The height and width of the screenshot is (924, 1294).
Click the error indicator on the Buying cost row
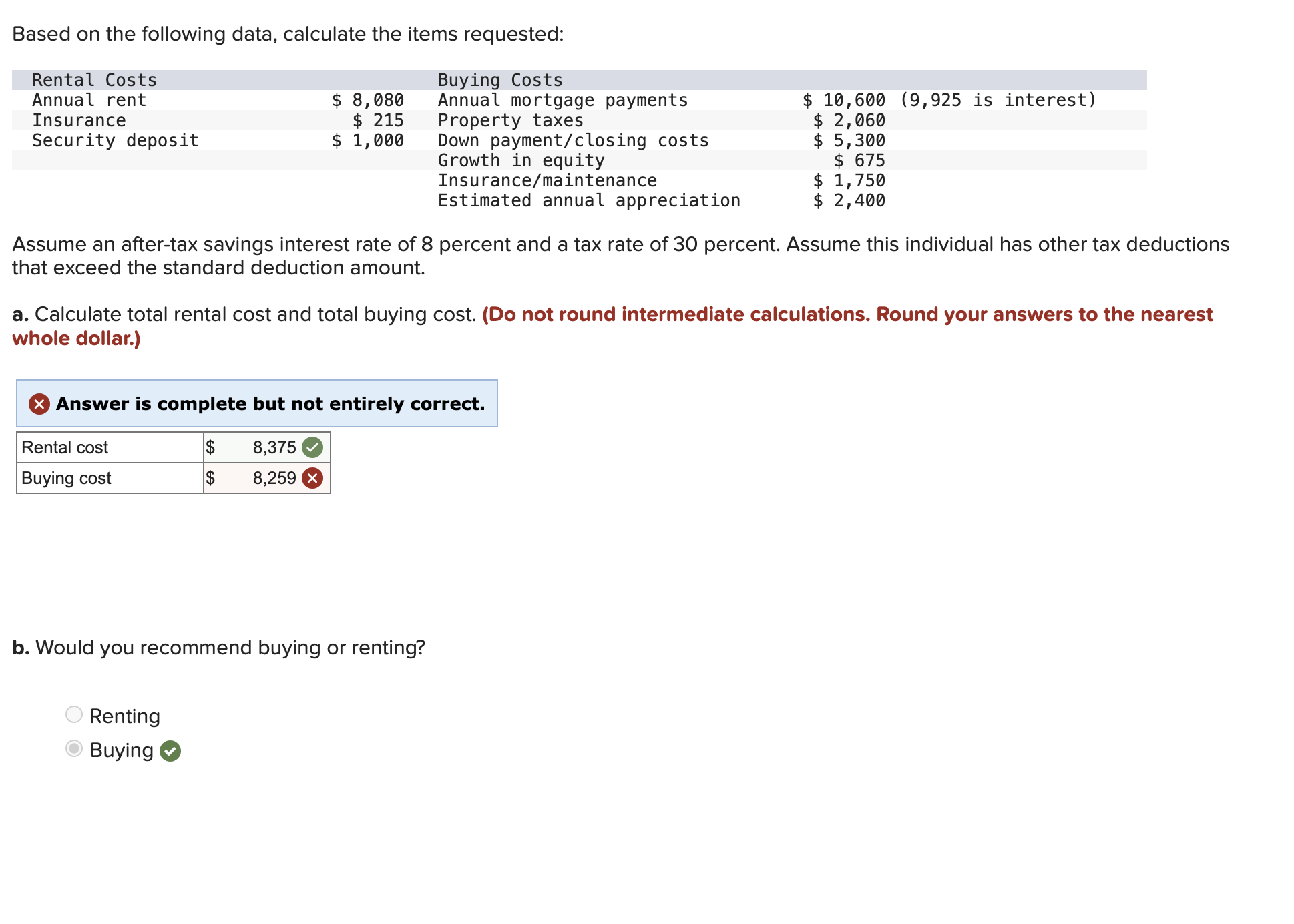(312, 477)
